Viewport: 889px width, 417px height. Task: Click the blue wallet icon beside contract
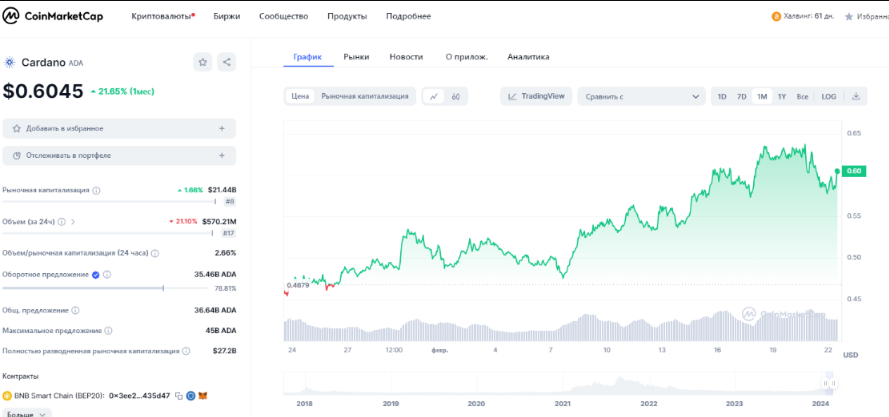pos(190,396)
